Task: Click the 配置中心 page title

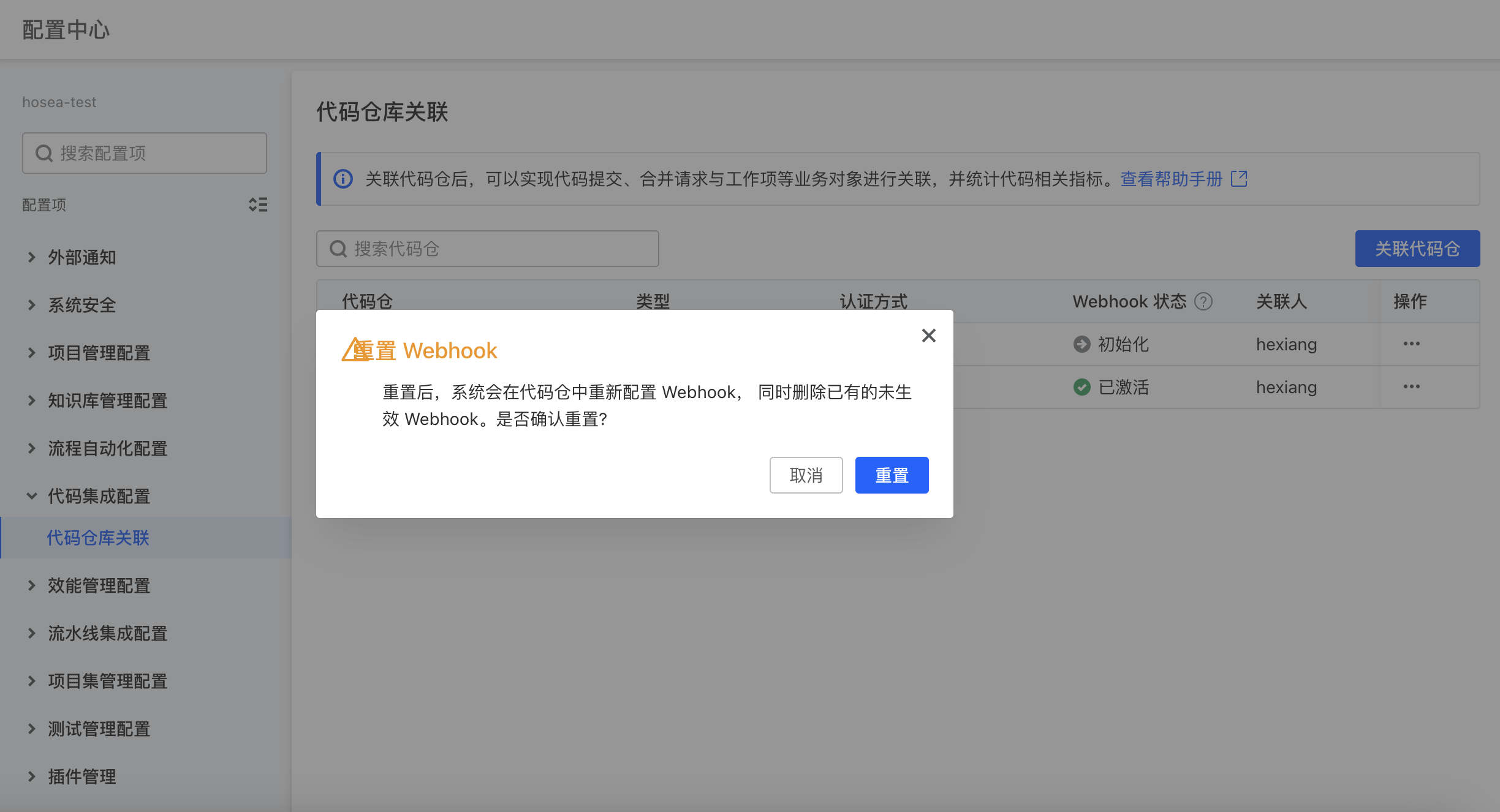Action: pyautogui.click(x=66, y=30)
